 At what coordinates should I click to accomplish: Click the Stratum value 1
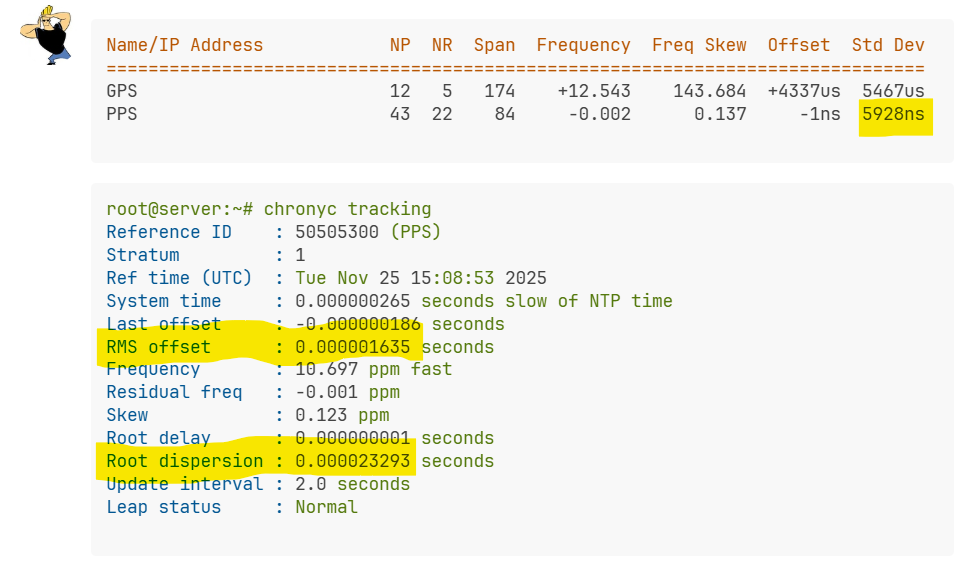tap(300, 255)
